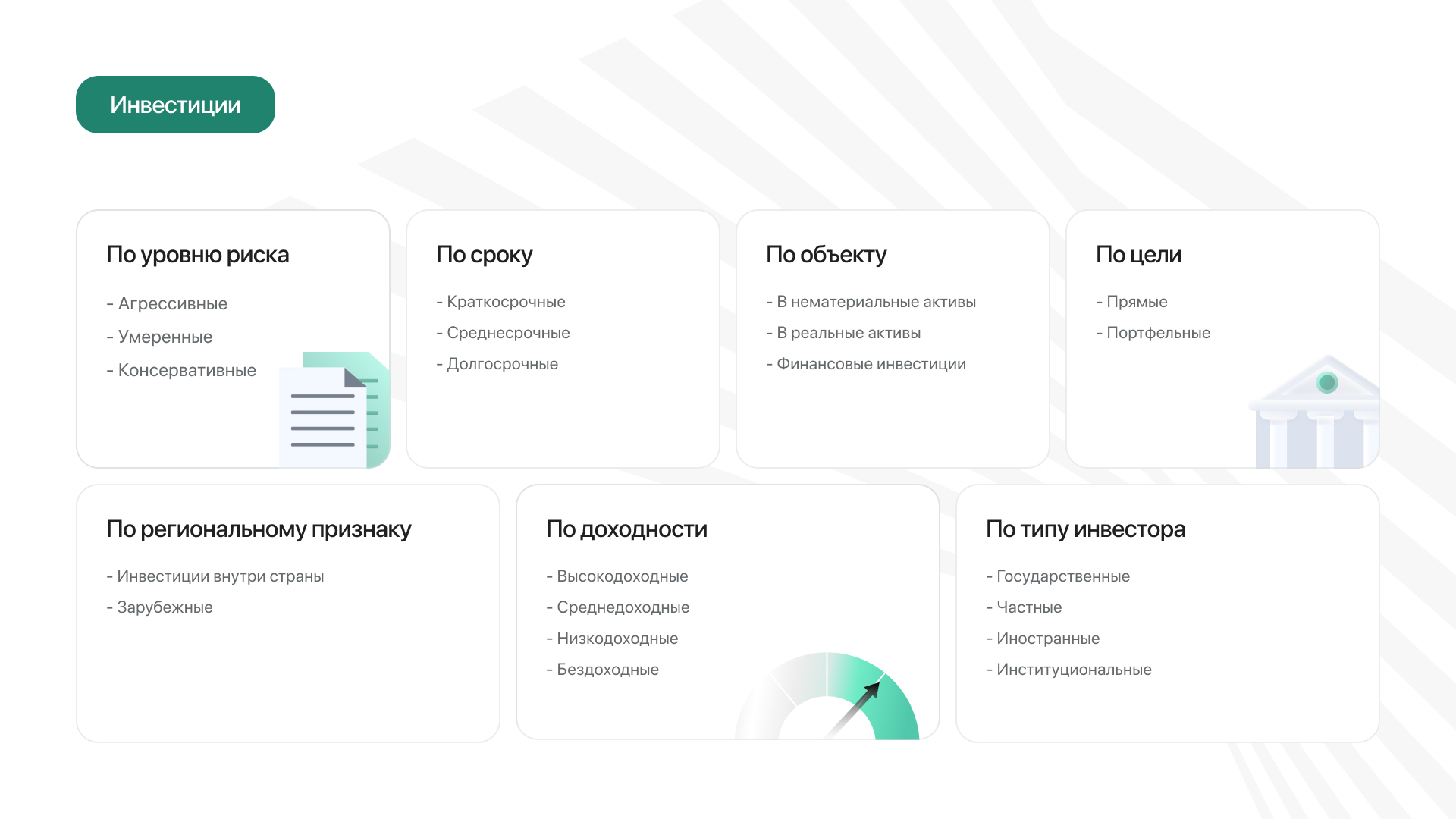
Task: Select the По цели heading
Action: [x=1138, y=255]
